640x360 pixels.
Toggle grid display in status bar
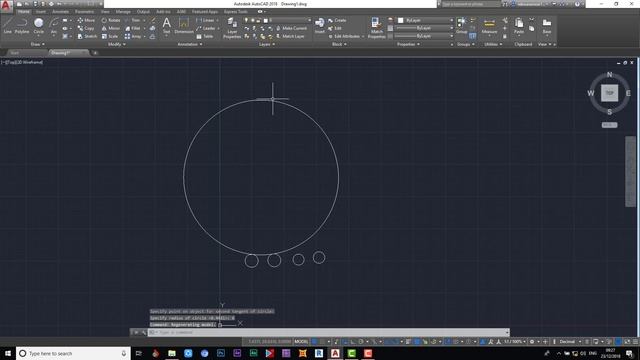[314, 342]
